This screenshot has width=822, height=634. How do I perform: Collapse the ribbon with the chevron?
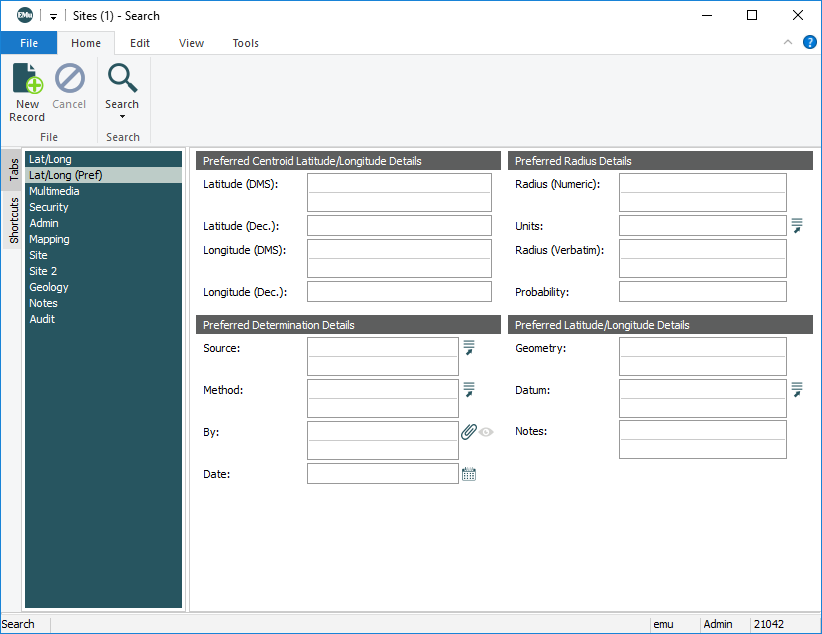tap(788, 43)
